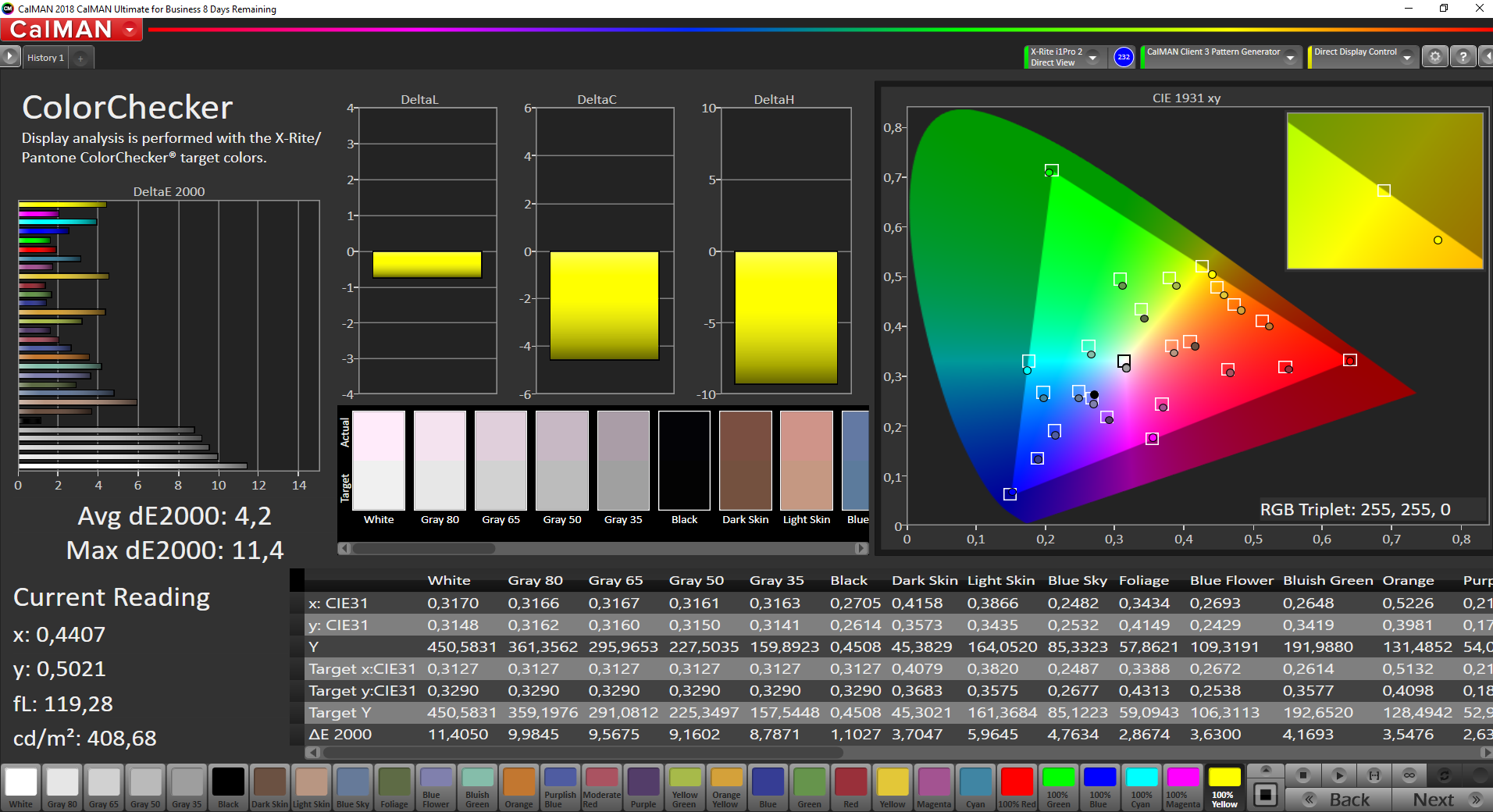Click the play read-series icon

1338,775
